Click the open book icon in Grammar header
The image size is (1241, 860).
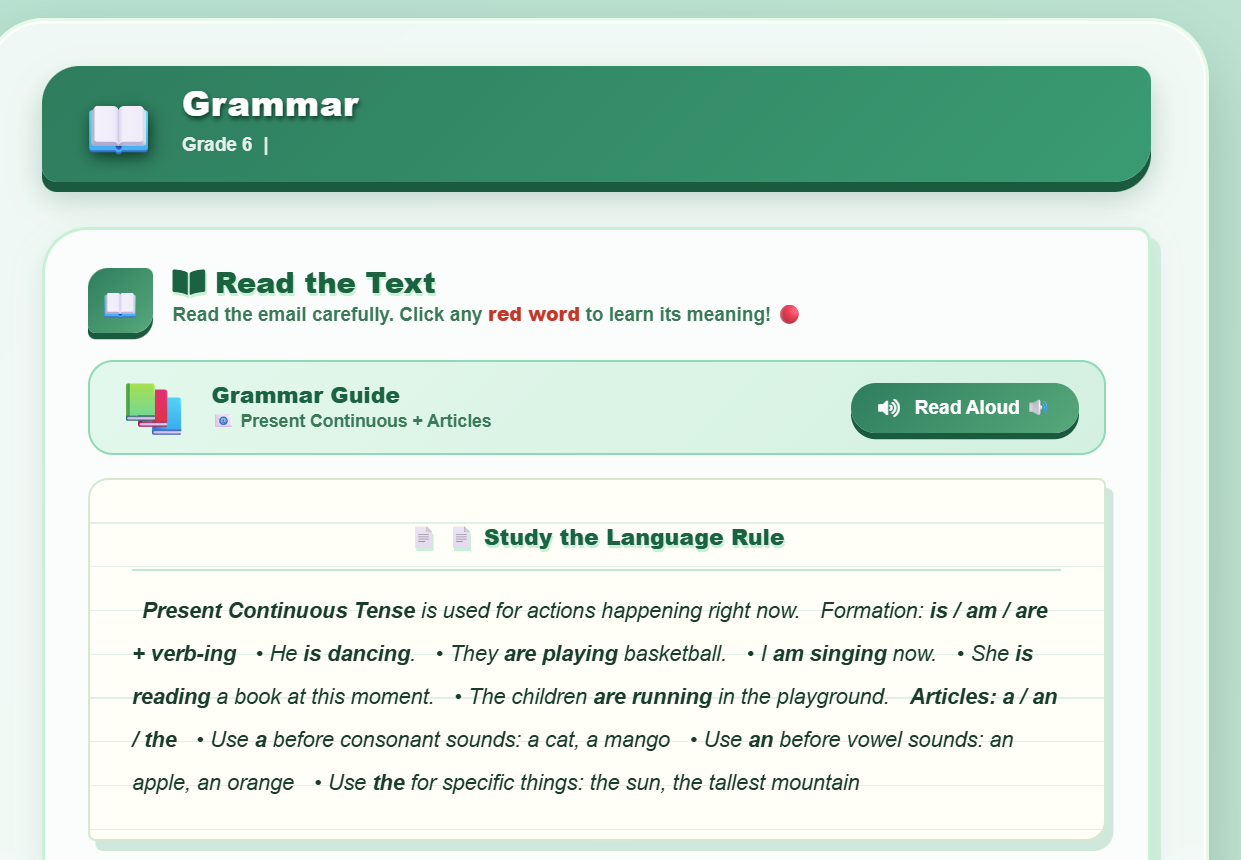[x=118, y=129]
